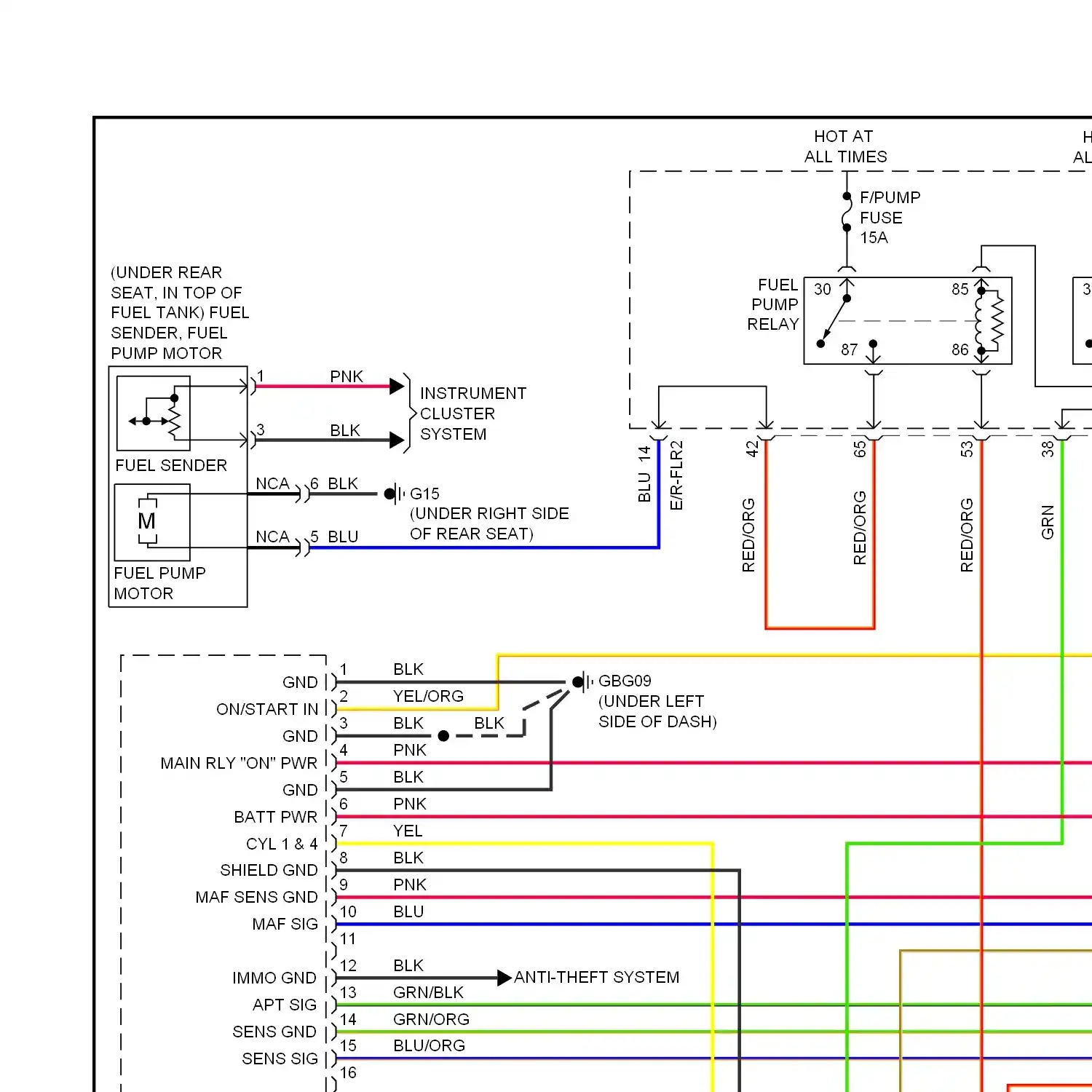Click the 'E/R-FLR2' connector label
Image resolution: width=1092 pixels, height=1092 pixels.
pyautogui.click(x=676, y=475)
